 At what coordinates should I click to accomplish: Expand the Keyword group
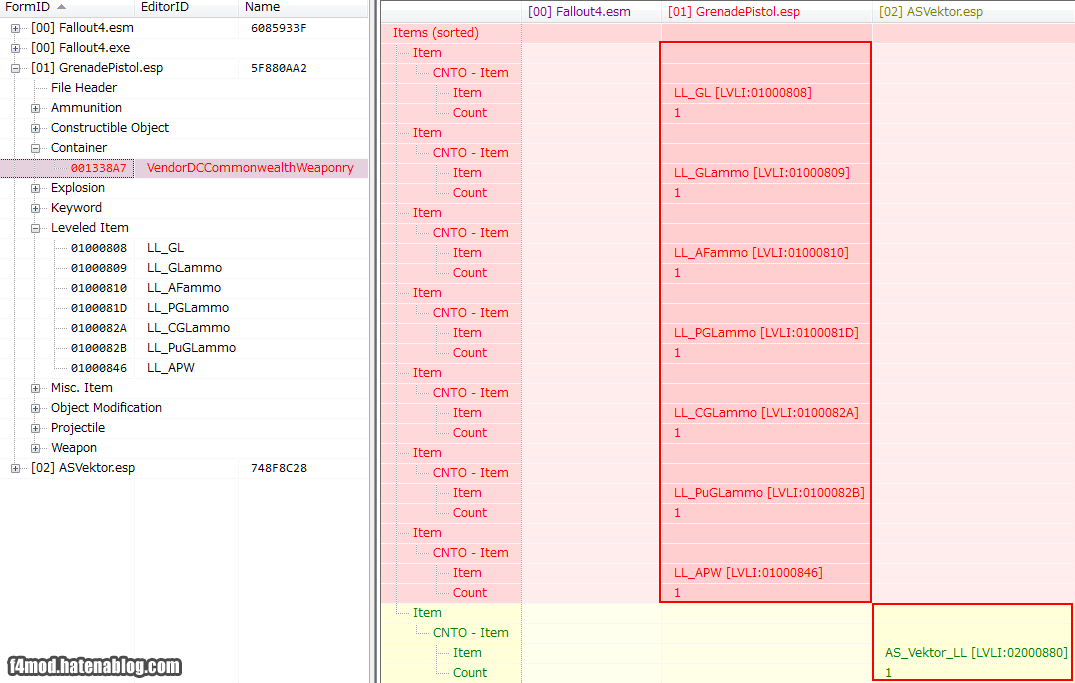pyautogui.click(x=35, y=208)
